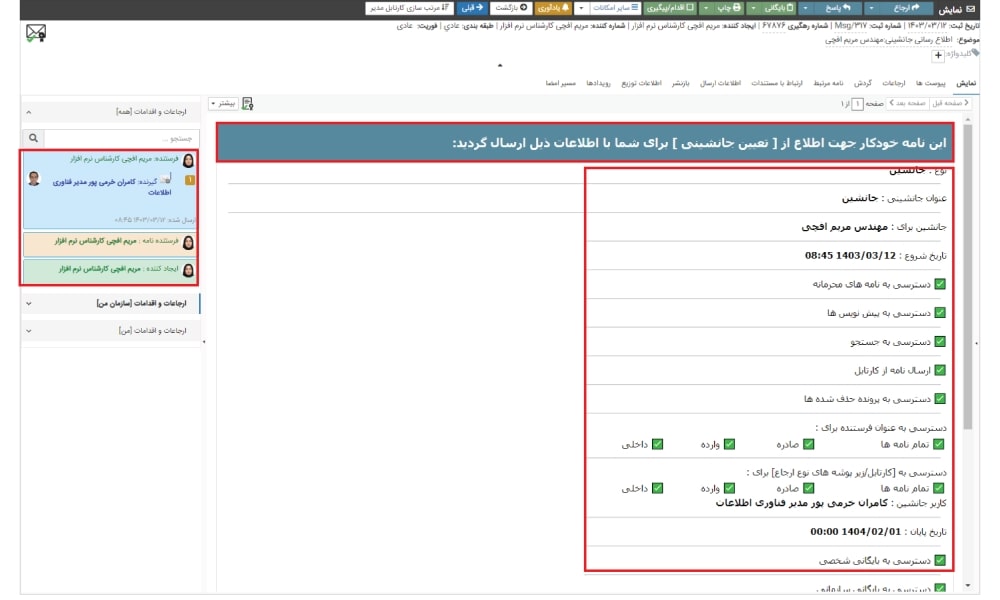
Task: Click the envelope icon in top-left corner
Action: pos(37,32)
